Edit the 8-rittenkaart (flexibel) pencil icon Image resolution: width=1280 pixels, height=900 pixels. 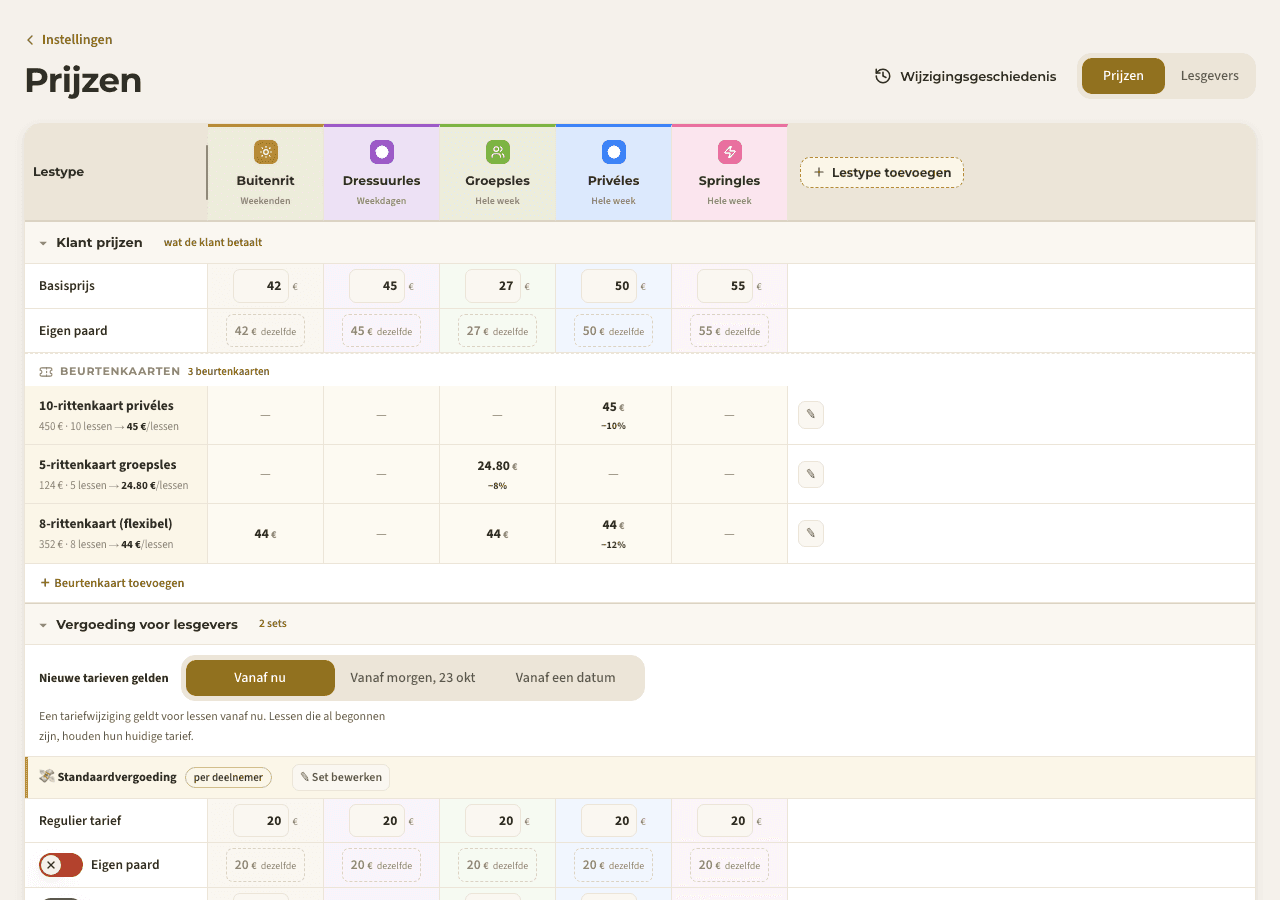[811, 533]
